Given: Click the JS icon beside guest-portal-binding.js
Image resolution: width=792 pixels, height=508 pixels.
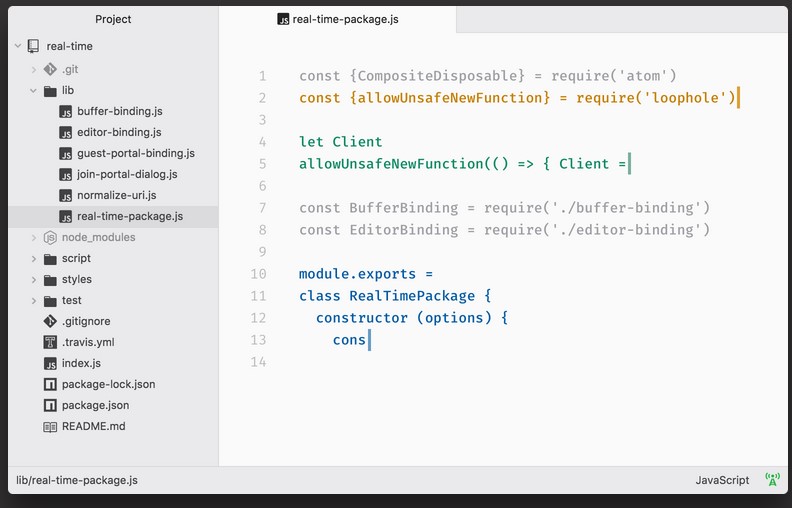Looking at the screenshot, I should 66,154.
